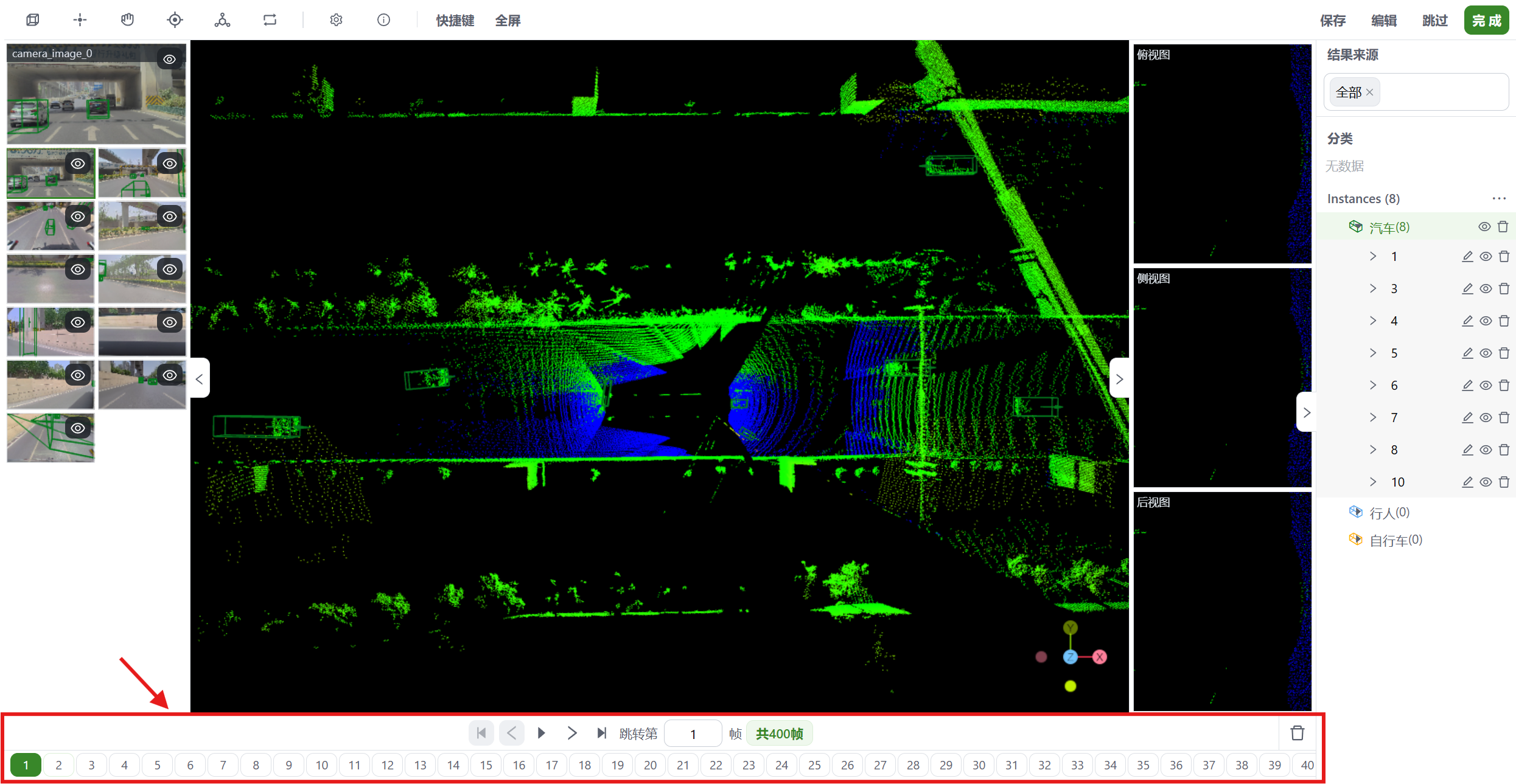Hide instance 8 with eye icon

coord(1486,450)
